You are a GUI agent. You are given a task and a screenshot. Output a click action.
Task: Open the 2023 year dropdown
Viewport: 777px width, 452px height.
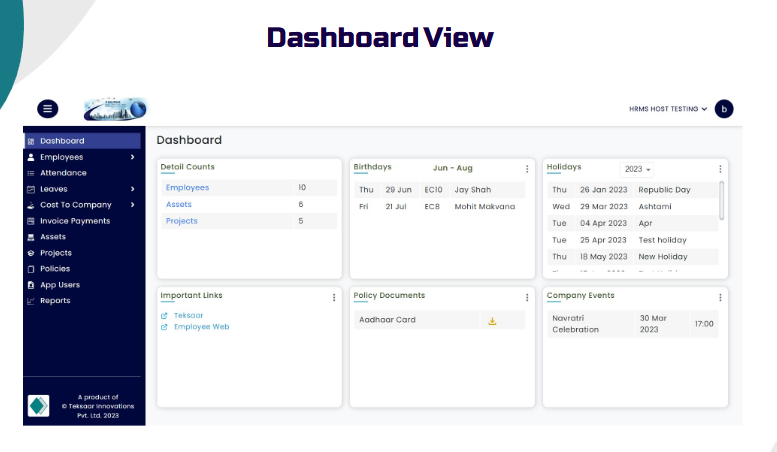636,169
